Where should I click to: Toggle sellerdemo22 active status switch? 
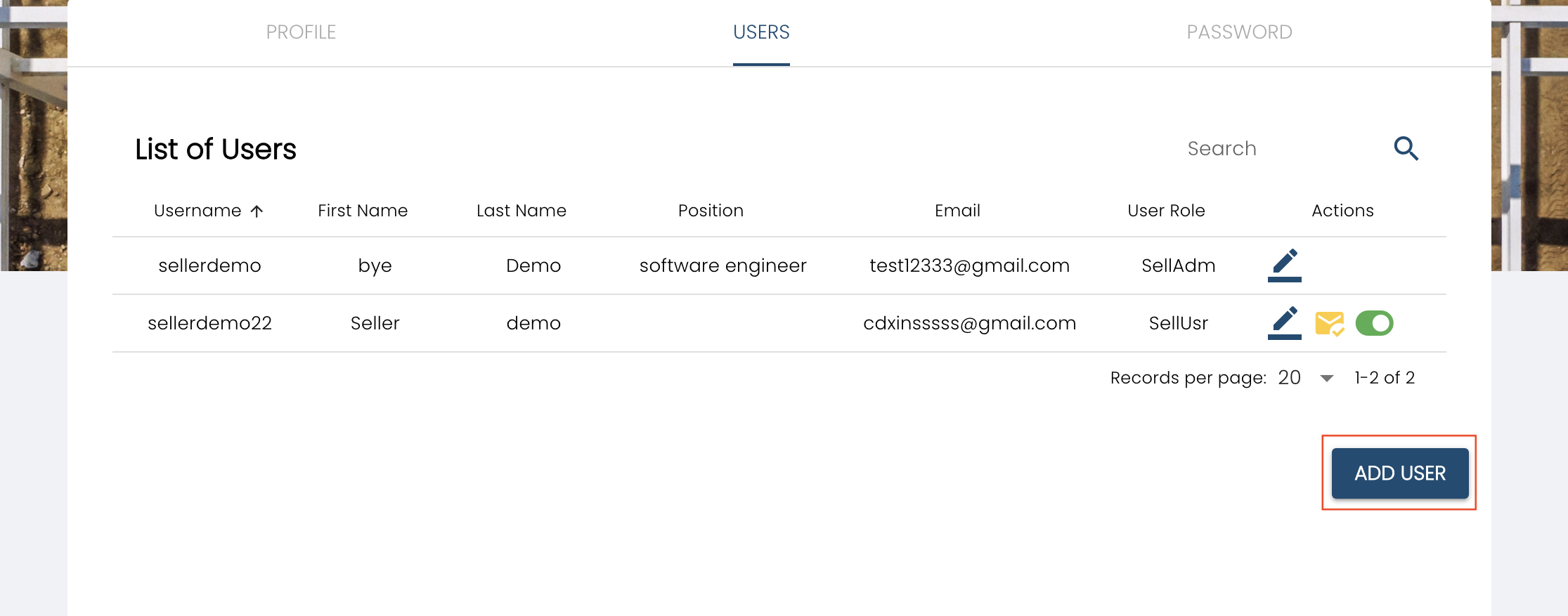point(1374,323)
